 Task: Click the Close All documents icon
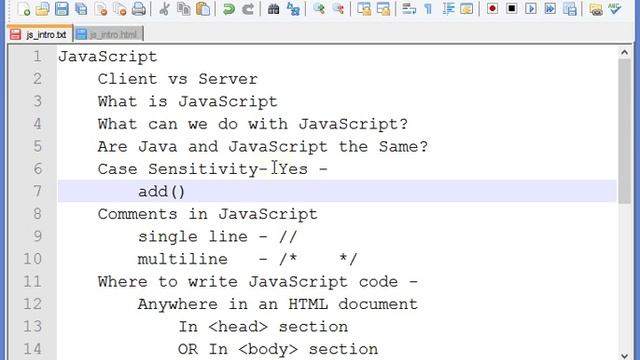point(120,9)
